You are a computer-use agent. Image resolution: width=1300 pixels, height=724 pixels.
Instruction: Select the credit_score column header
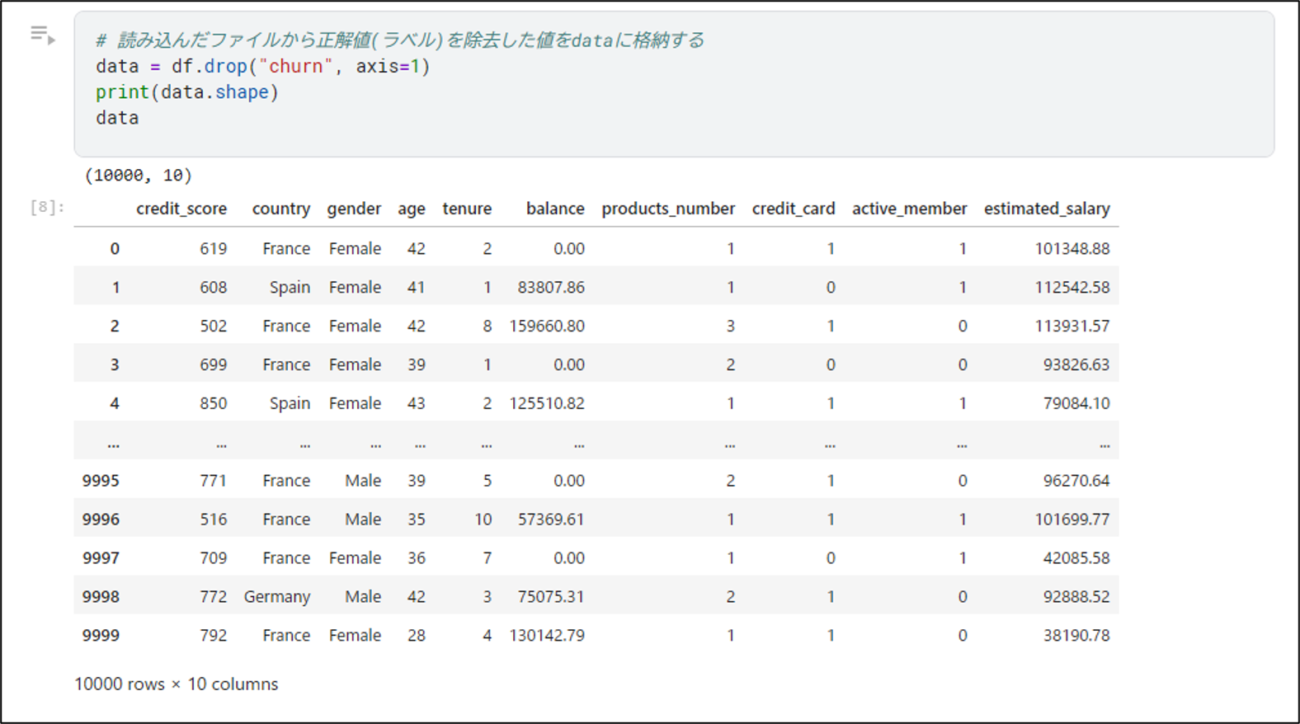click(181, 209)
